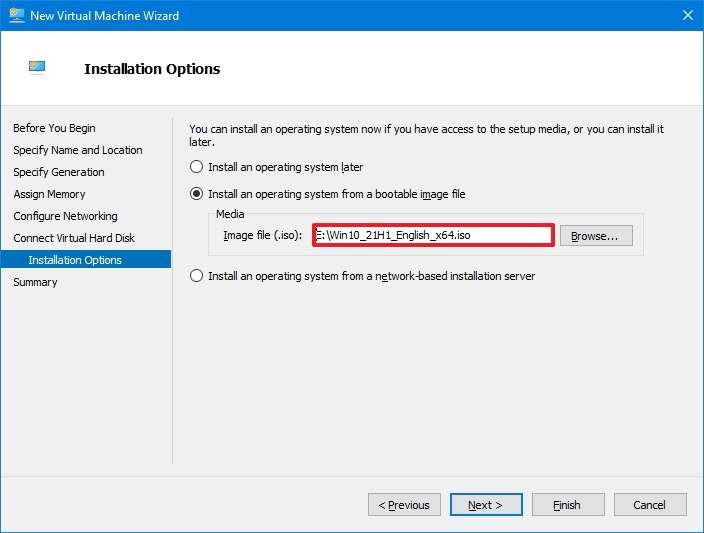Jump to Specify Generation step
This screenshot has width=704, height=533.
(x=59, y=172)
